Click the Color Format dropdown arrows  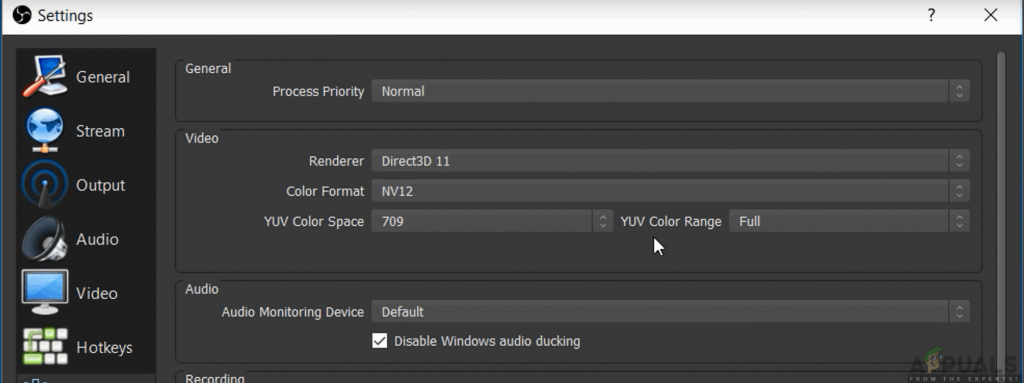959,191
